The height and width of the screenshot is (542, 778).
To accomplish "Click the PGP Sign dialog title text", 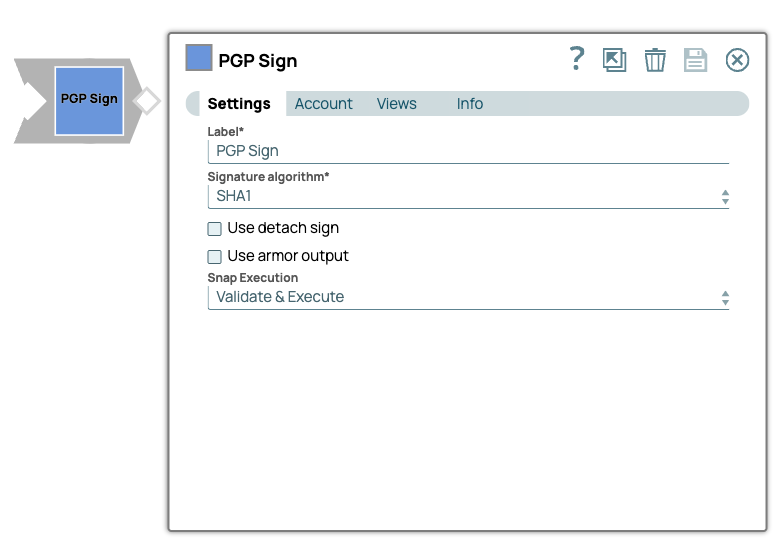I will (x=258, y=61).
